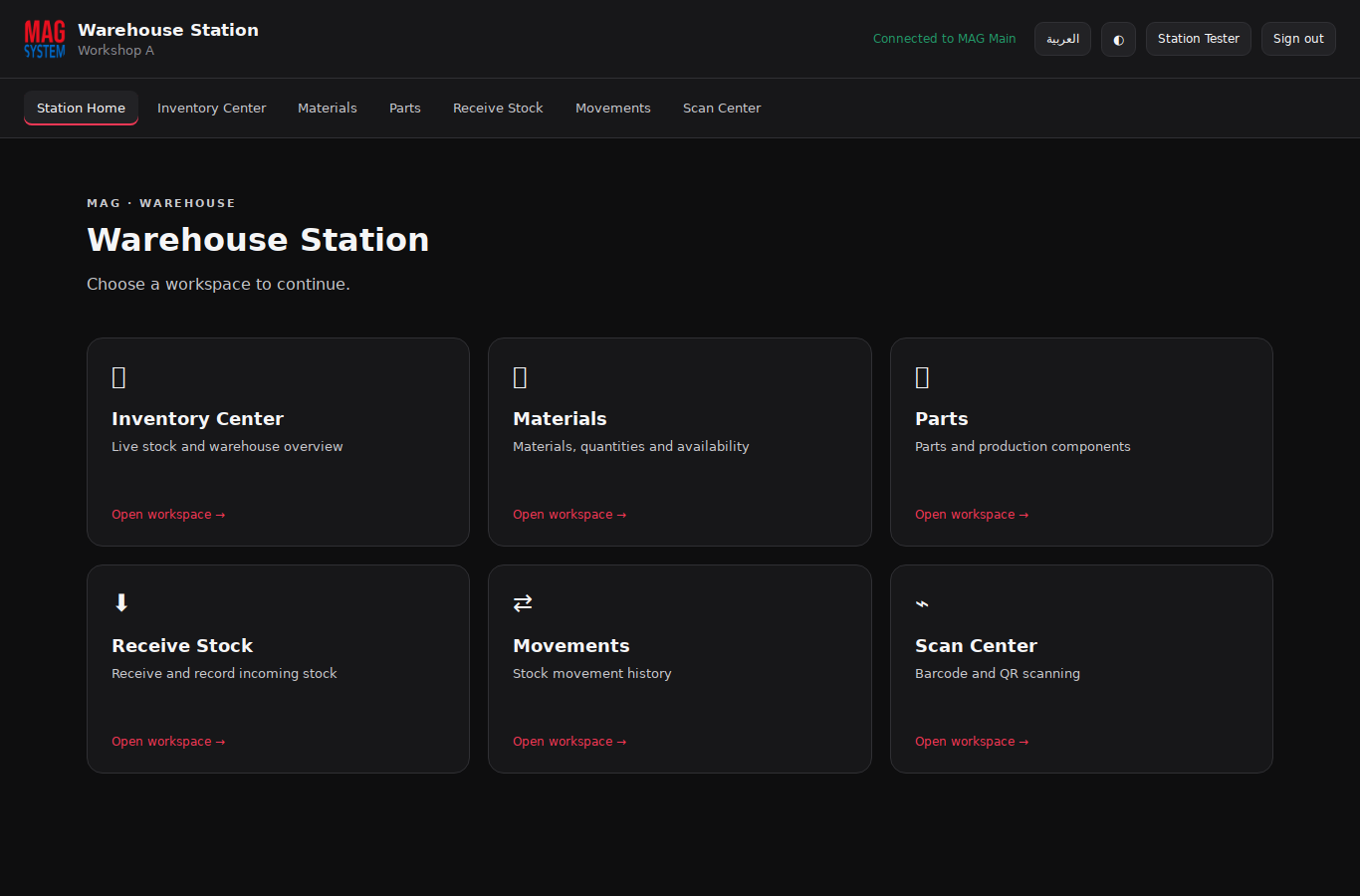The height and width of the screenshot is (896, 1360).
Task: Click 'Stock movement history' description
Action: pyautogui.click(x=592, y=674)
